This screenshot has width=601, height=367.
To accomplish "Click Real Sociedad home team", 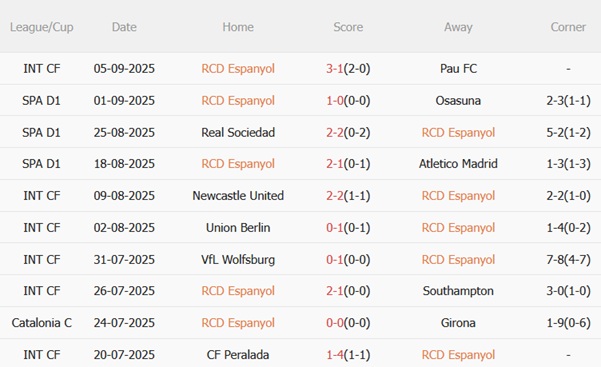I will 238,132.
